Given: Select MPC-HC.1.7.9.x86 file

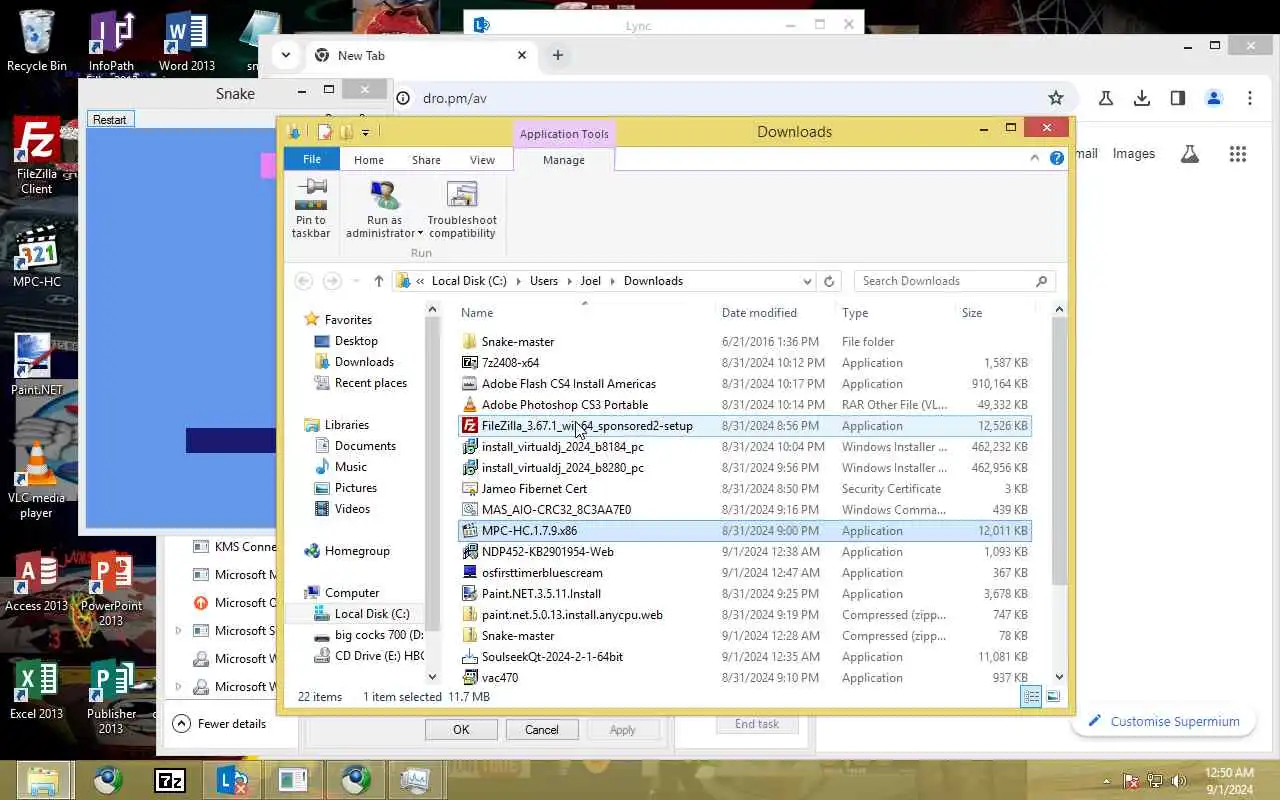Looking at the screenshot, I should tap(745, 531).
